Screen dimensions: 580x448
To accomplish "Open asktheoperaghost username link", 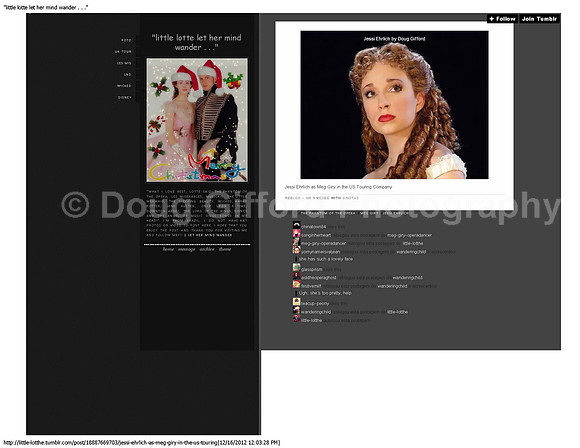I will pos(318,278).
